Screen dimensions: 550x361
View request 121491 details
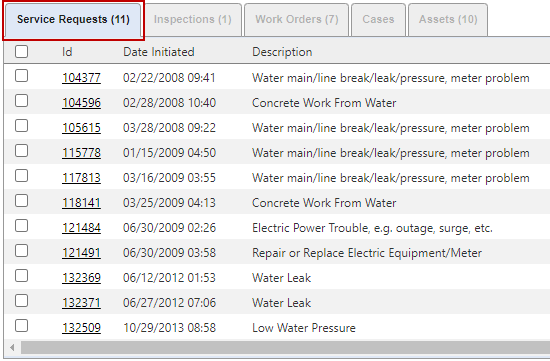[81, 253]
